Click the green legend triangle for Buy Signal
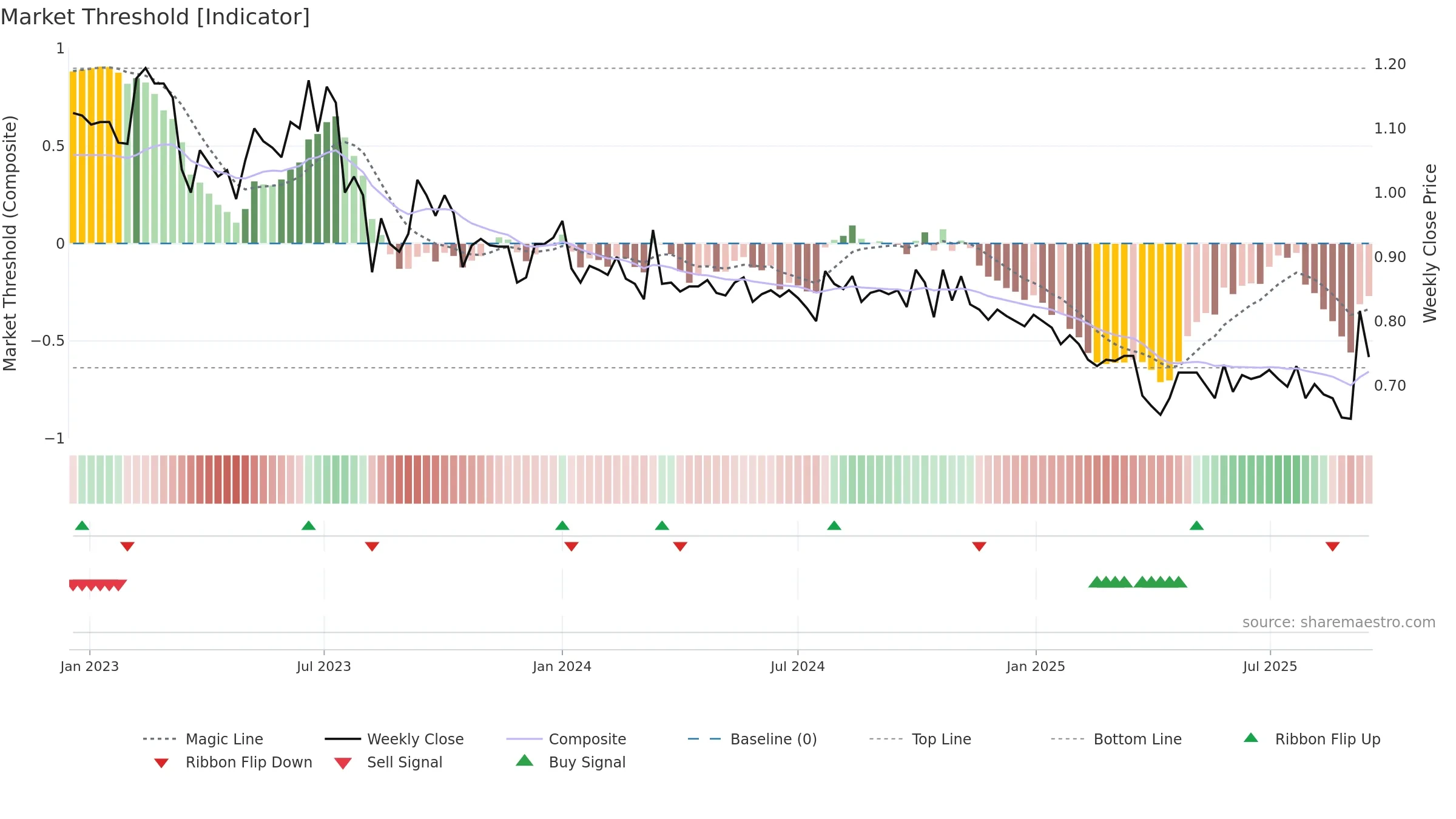The height and width of the screenshot is (819, 1456). tap(524, 760)
